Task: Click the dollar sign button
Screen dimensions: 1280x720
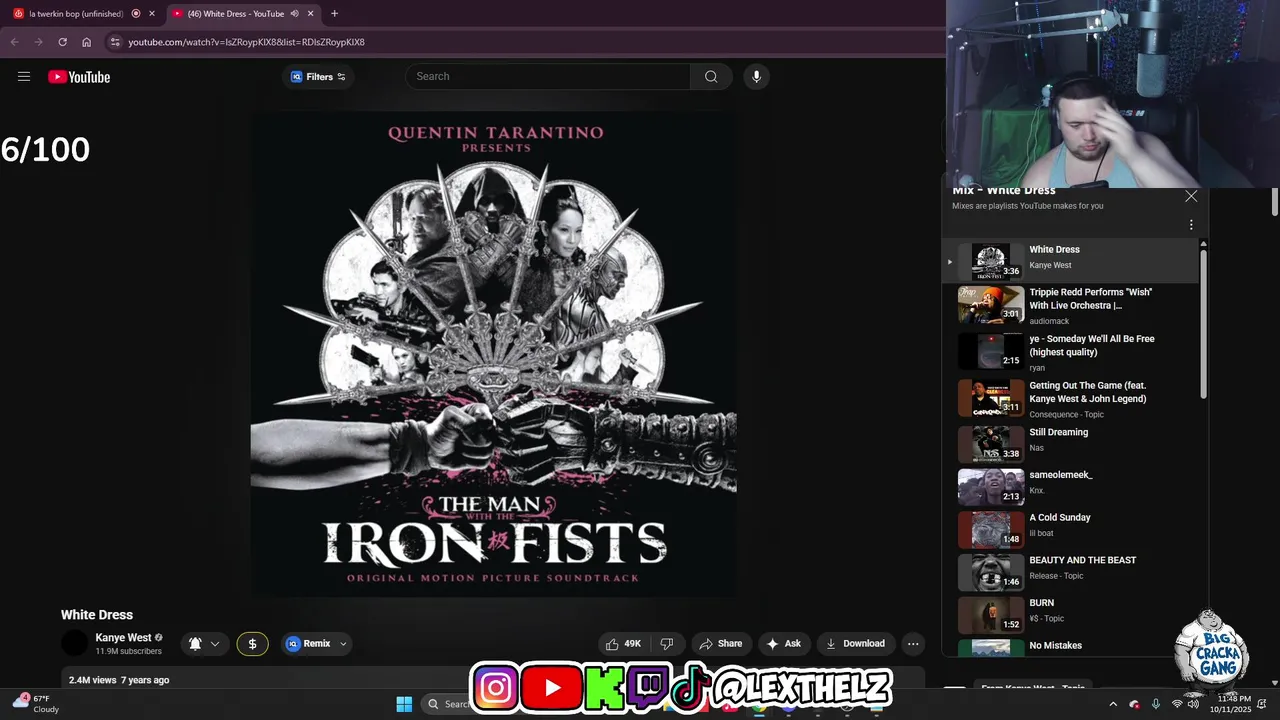Action: tap(252, 644)
